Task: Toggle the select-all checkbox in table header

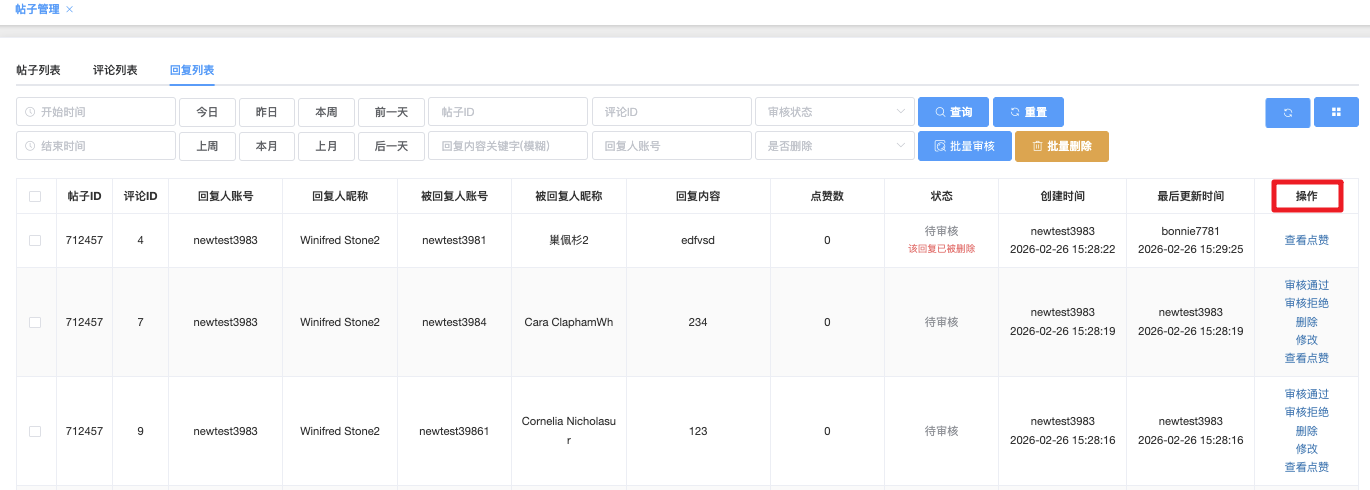Action: pos(35,197)
